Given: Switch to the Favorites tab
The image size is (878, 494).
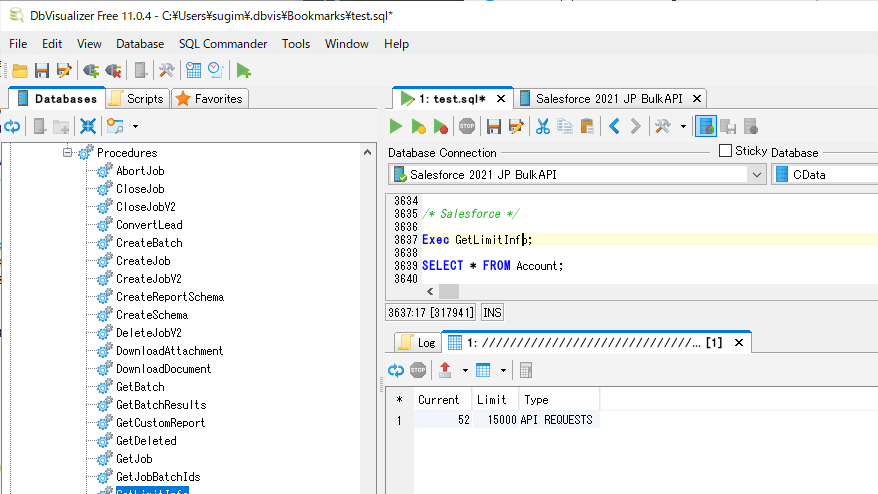Looking at the screenshot, I should (x=209, y=99).
